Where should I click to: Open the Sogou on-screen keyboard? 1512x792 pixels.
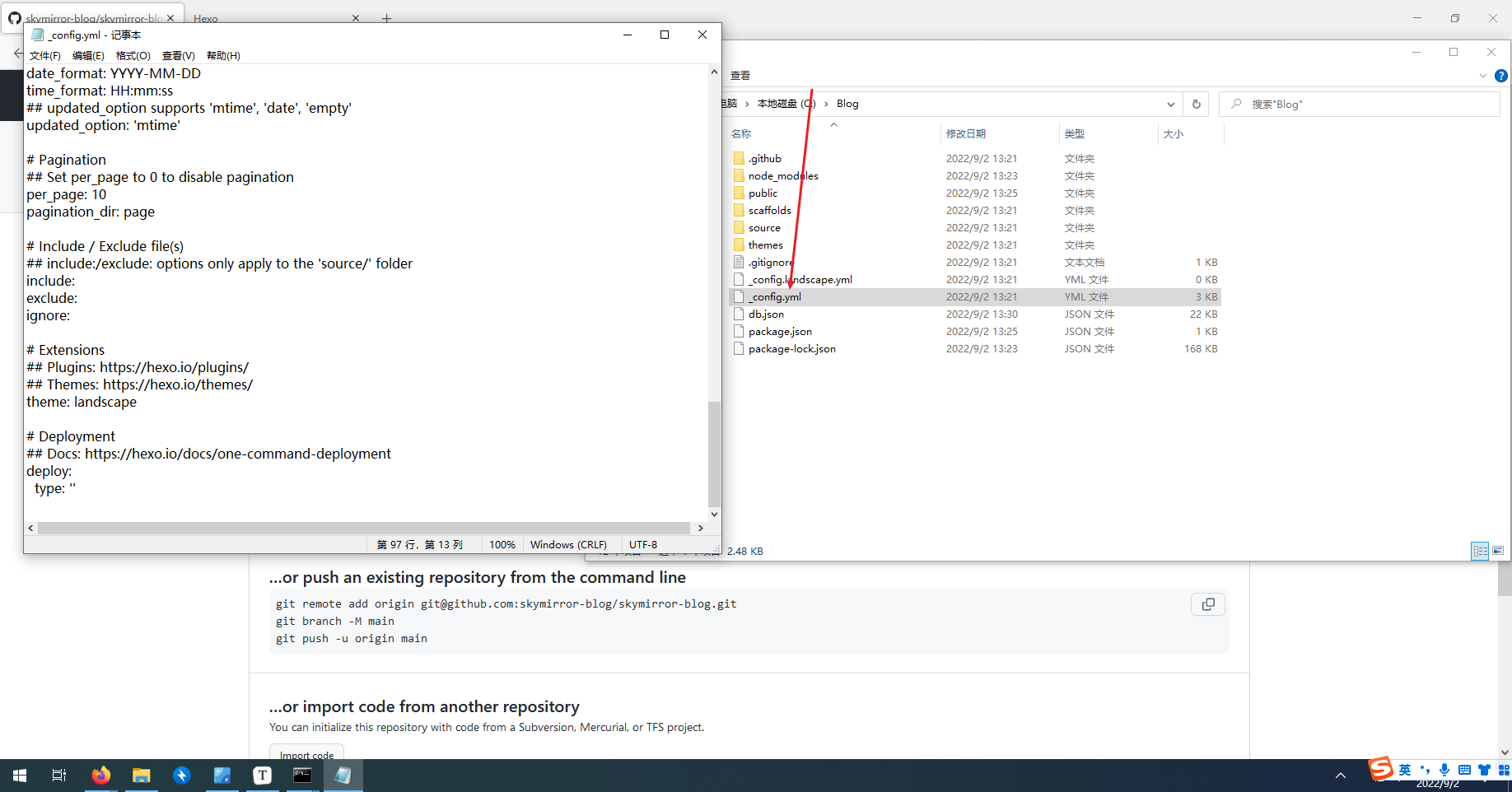(1463, 771)
